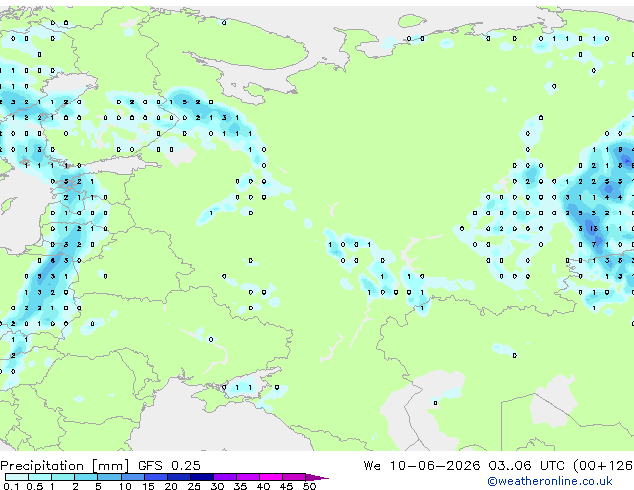Select the 10–15 mm blue legend swatch

pyautogui.click(x=132, y=477)
